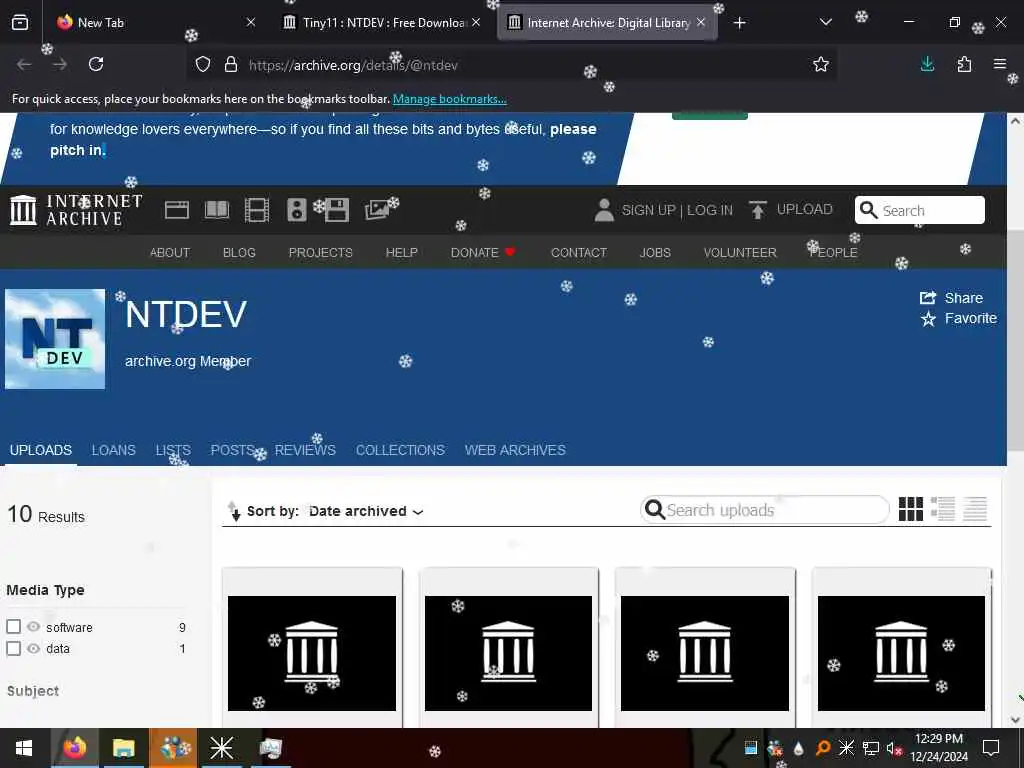The height and width of the screenshot is (768, 1024).
Task: Open the Firefox extensions puzzle icon
Action: (x=964, y=64)
